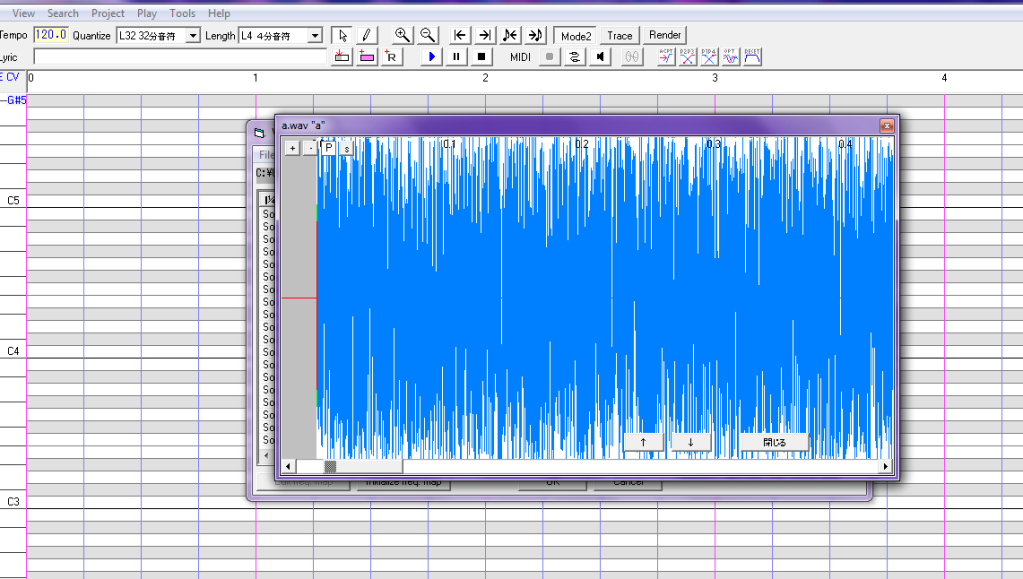Open the Search menu
Image resolution: width=1023 pixels, height=579 pixels.
tap(63, 13)
